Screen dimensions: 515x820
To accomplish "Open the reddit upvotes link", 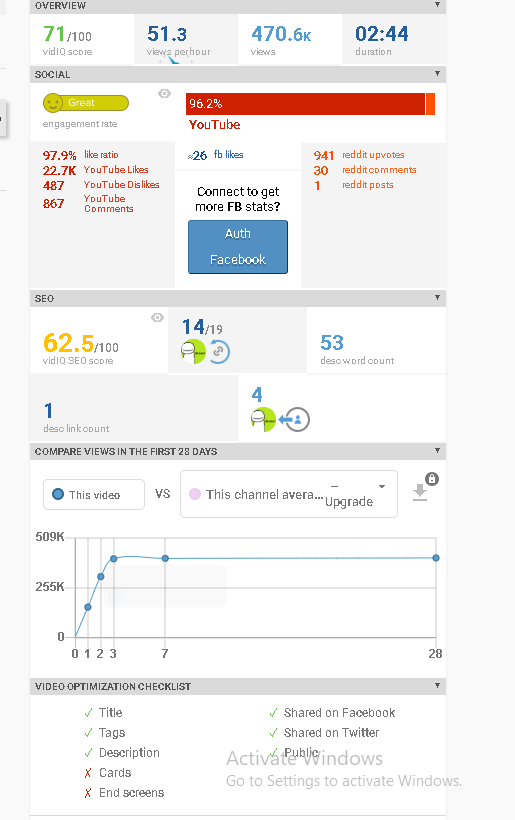I will click(373, 155).
